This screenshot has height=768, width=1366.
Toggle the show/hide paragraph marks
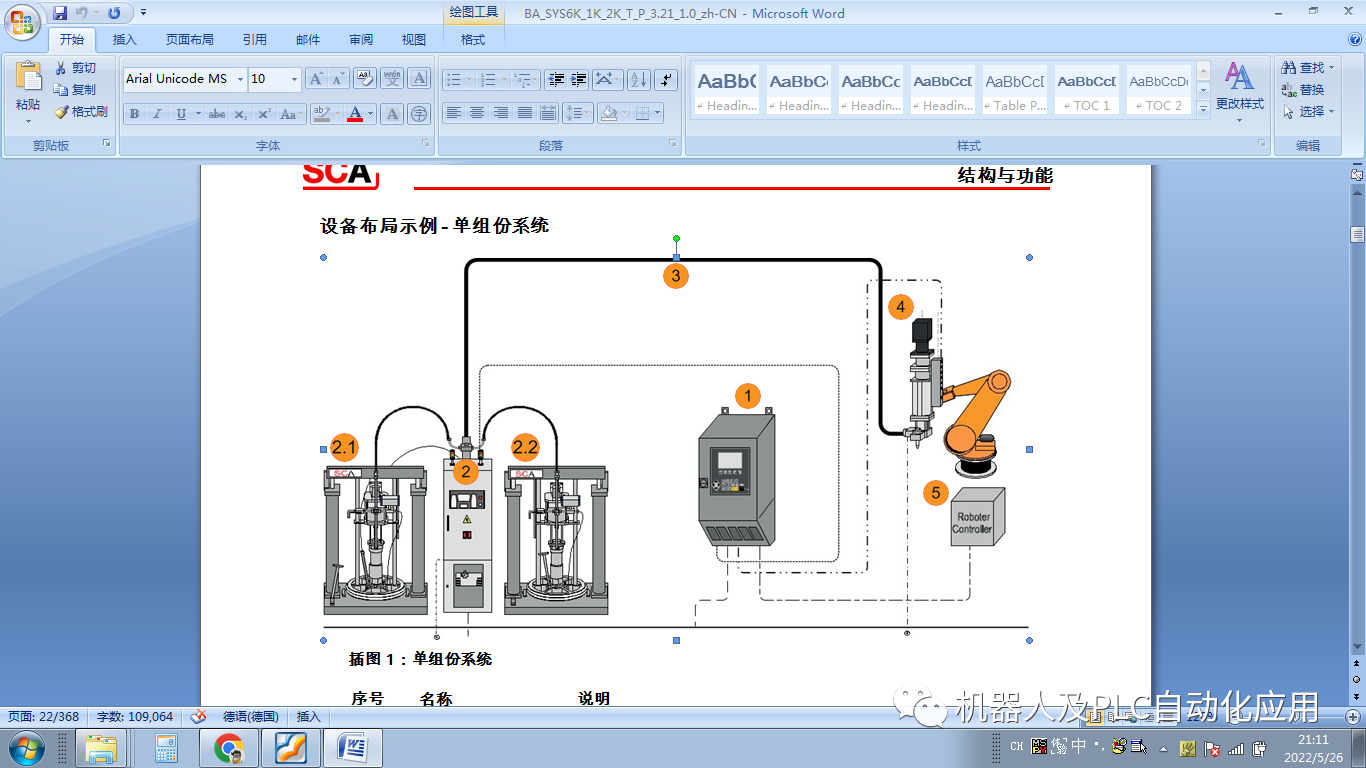click(664, 78)
